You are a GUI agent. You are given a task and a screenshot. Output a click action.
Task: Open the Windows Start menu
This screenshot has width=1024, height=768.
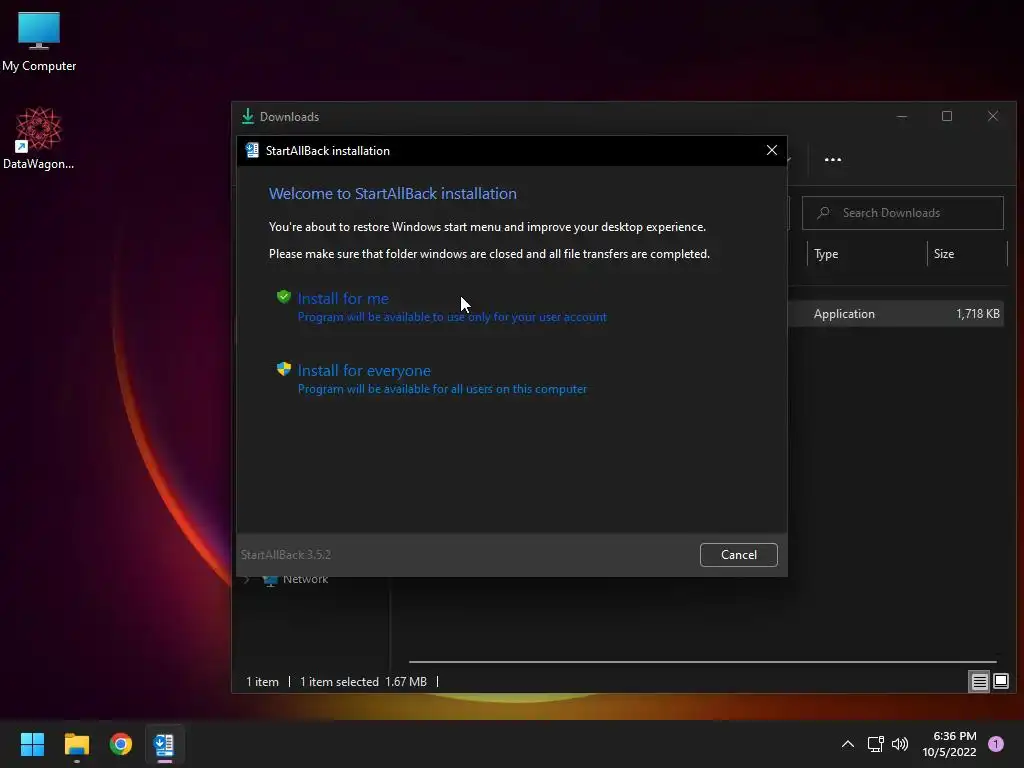(32, 744)
